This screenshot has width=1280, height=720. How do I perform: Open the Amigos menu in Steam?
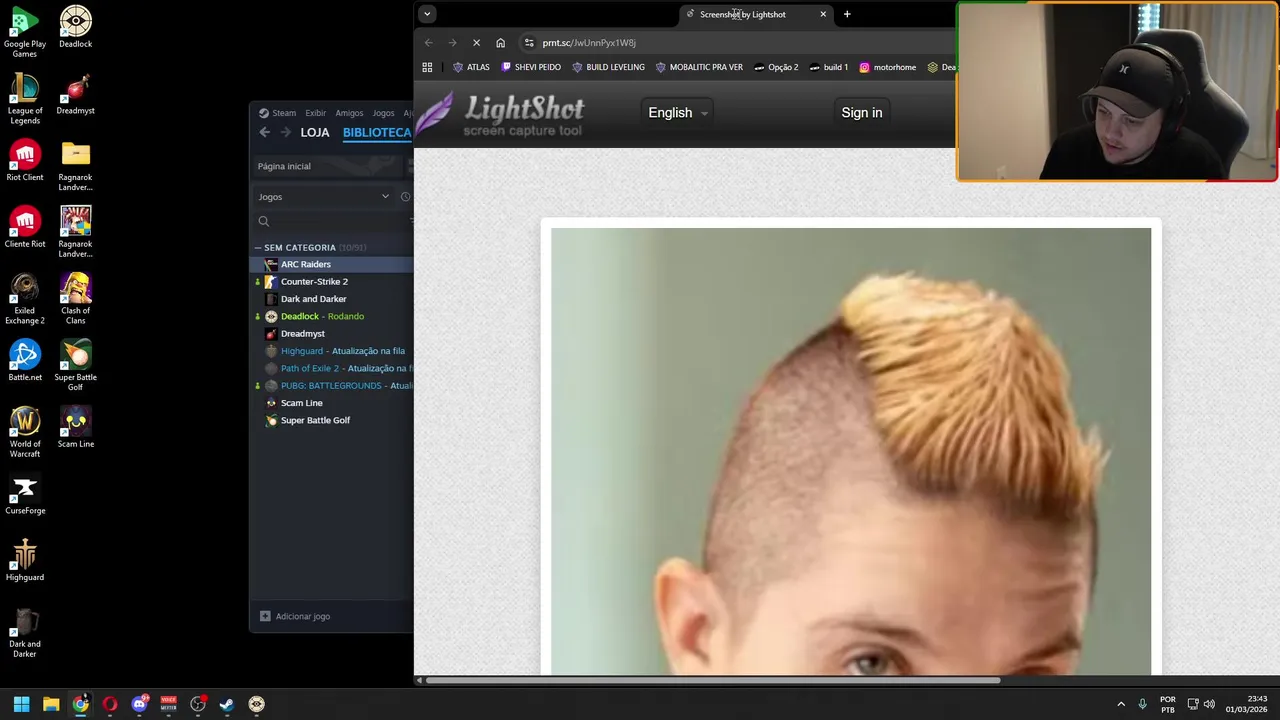tap(349, 113)
